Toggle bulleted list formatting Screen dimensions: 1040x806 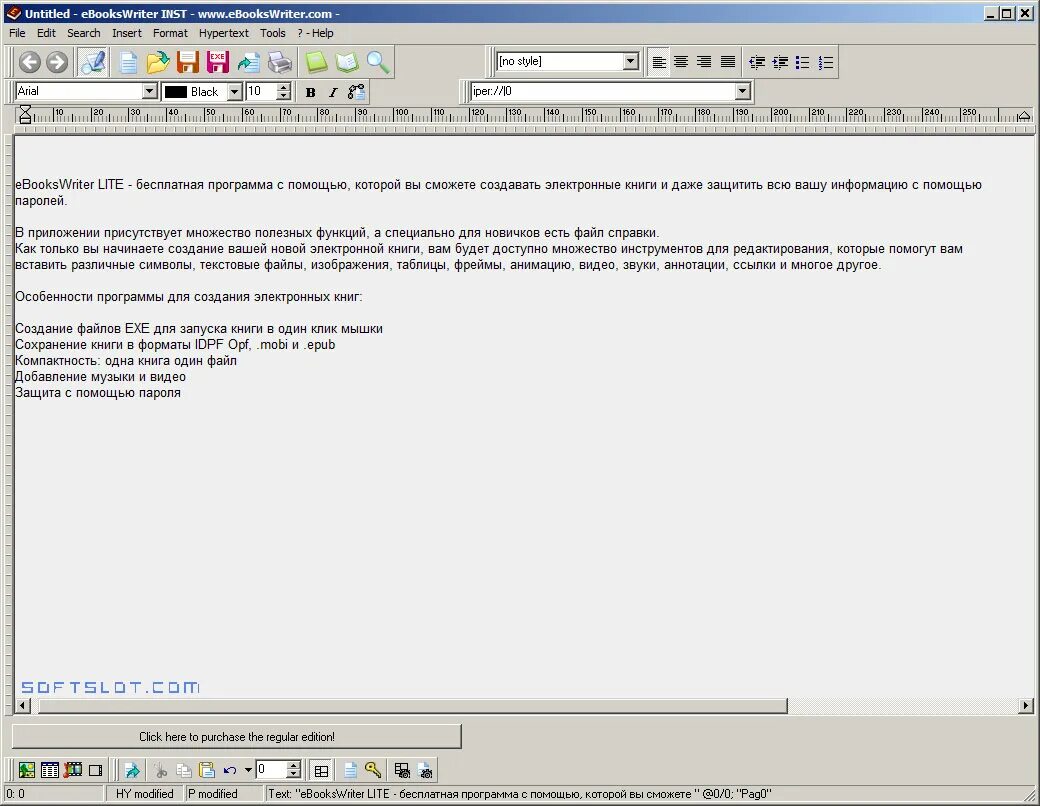(x=803, y=62)
